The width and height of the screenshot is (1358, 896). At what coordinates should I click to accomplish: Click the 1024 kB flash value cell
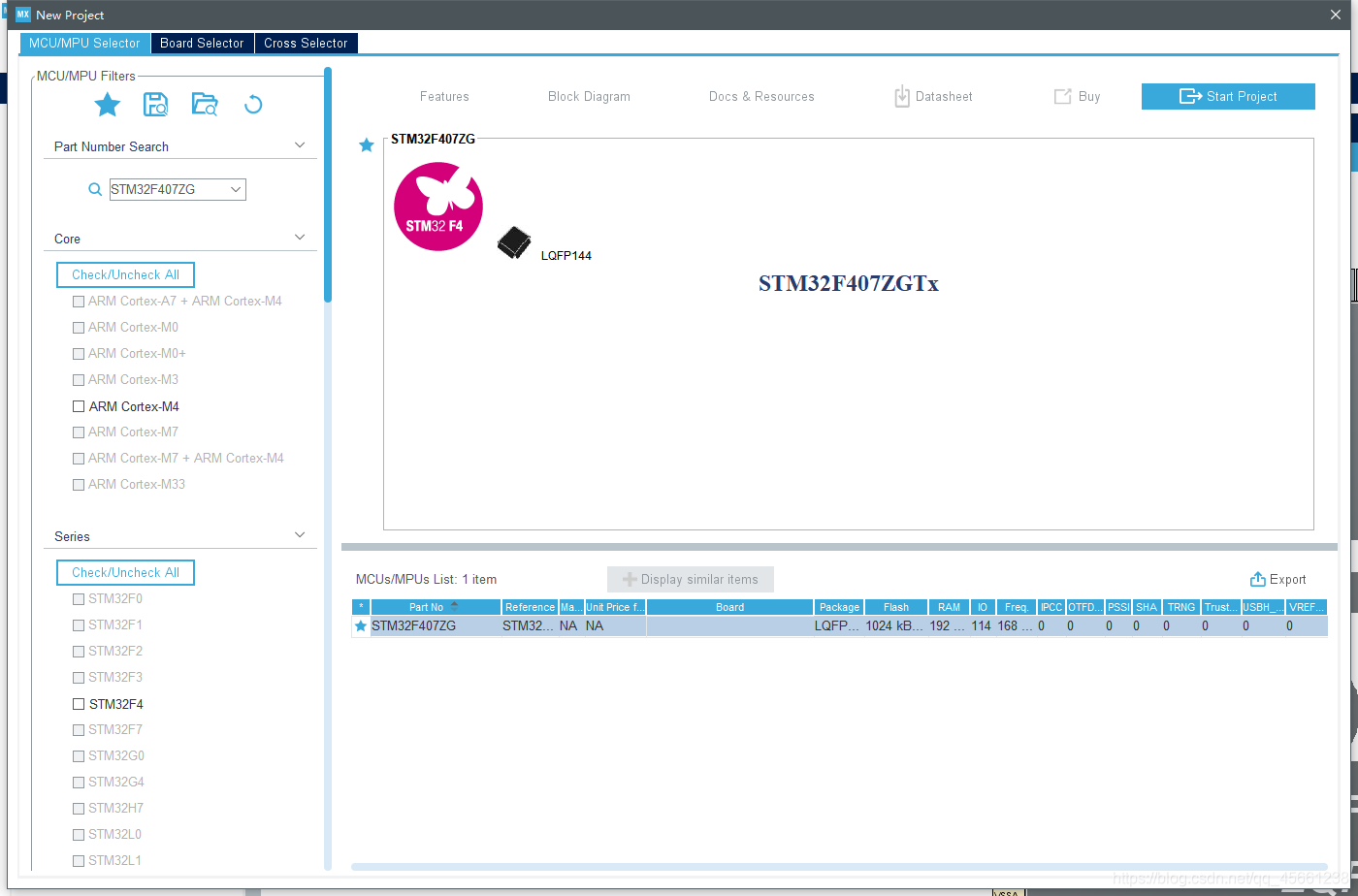pyautogui.click(x=896, y=626)
